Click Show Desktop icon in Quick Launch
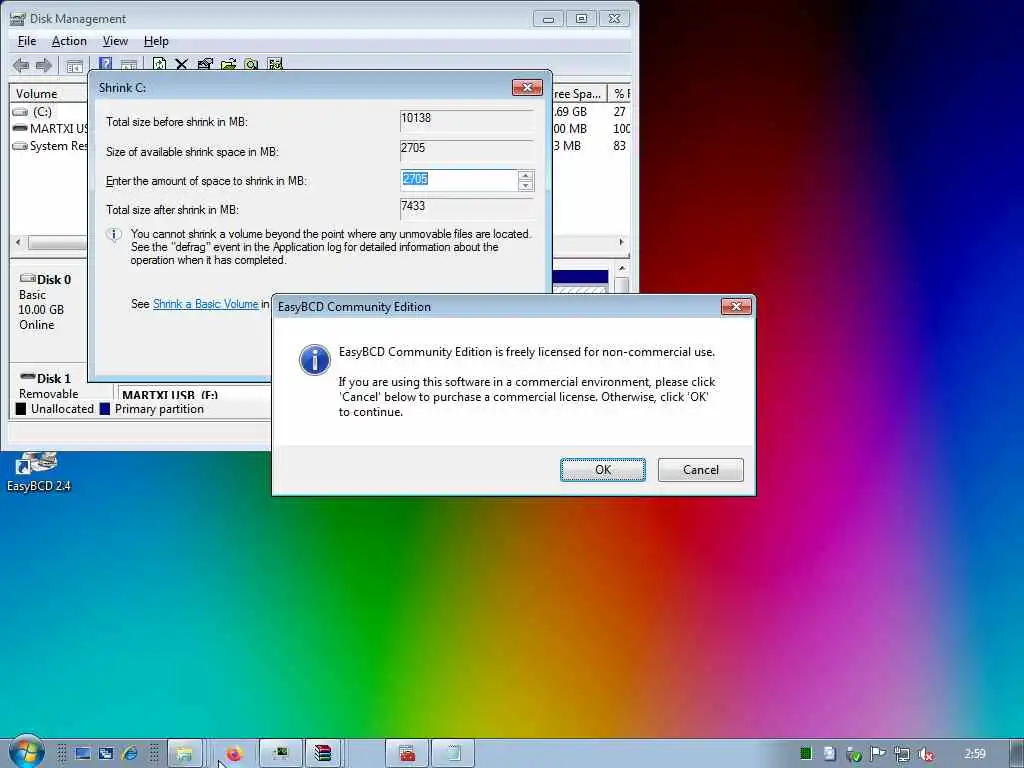This screenshot has width=1024, height=768. [82, 754]
